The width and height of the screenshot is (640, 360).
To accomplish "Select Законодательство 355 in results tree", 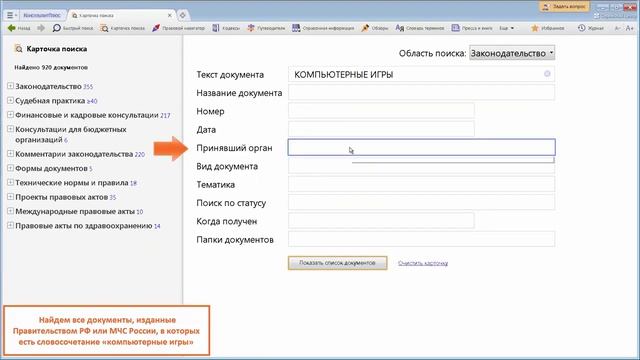I will 54,87.
